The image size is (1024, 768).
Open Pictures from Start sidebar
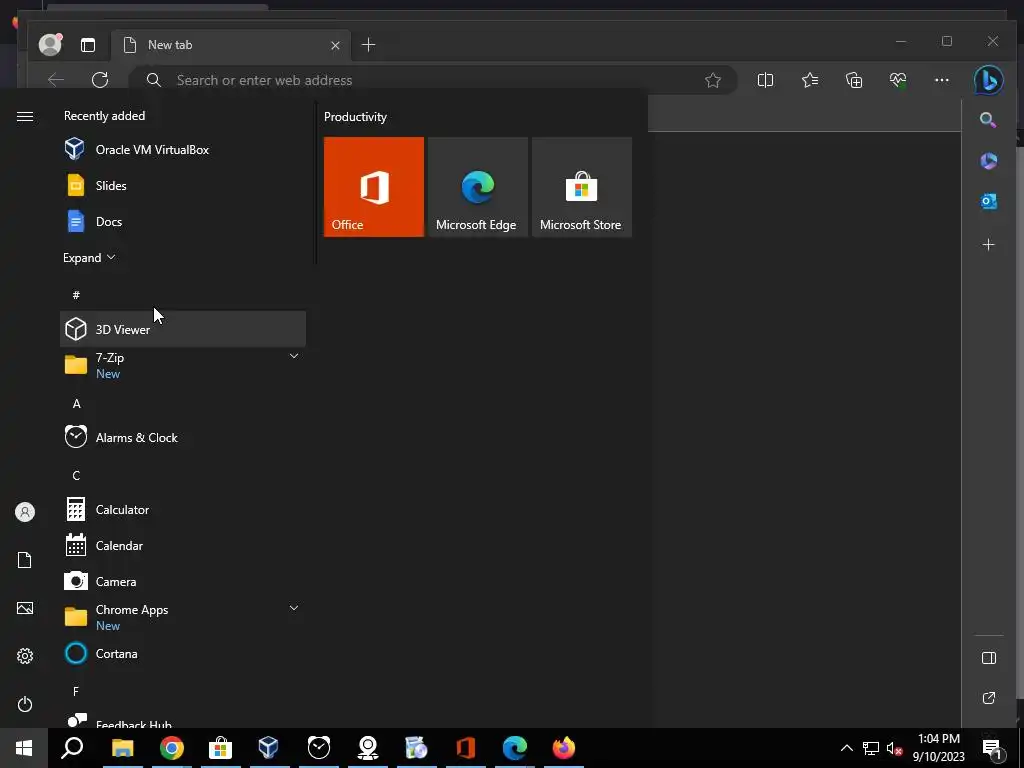pos(25,608)
